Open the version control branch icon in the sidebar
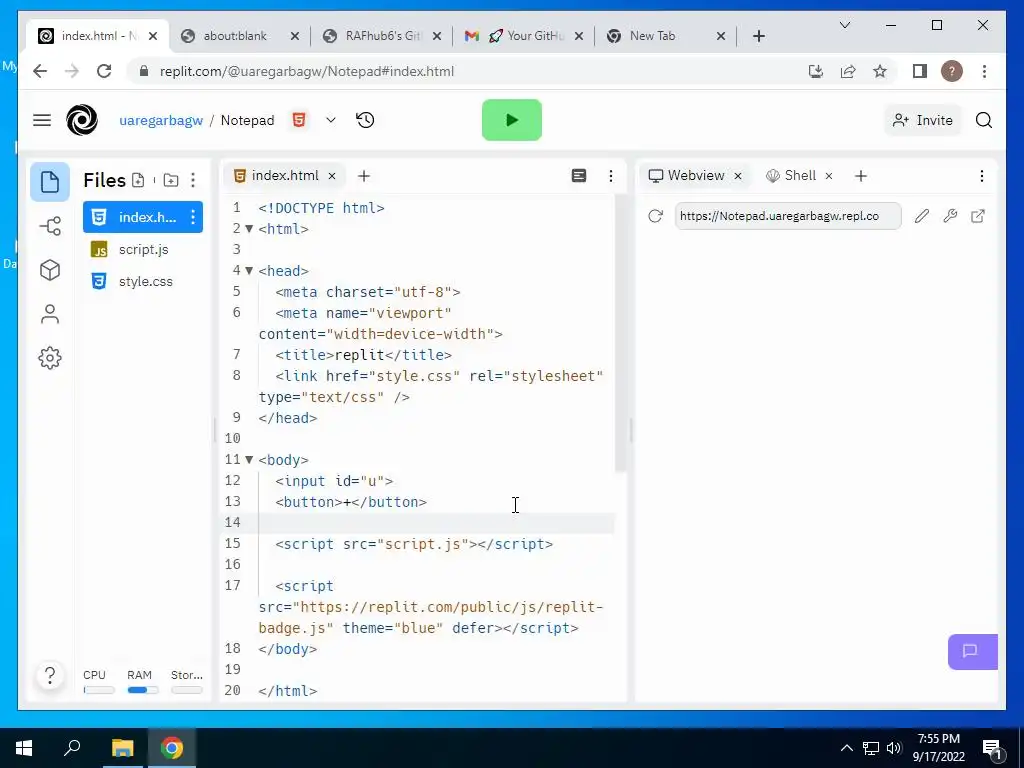 click(x=50, y=226)
